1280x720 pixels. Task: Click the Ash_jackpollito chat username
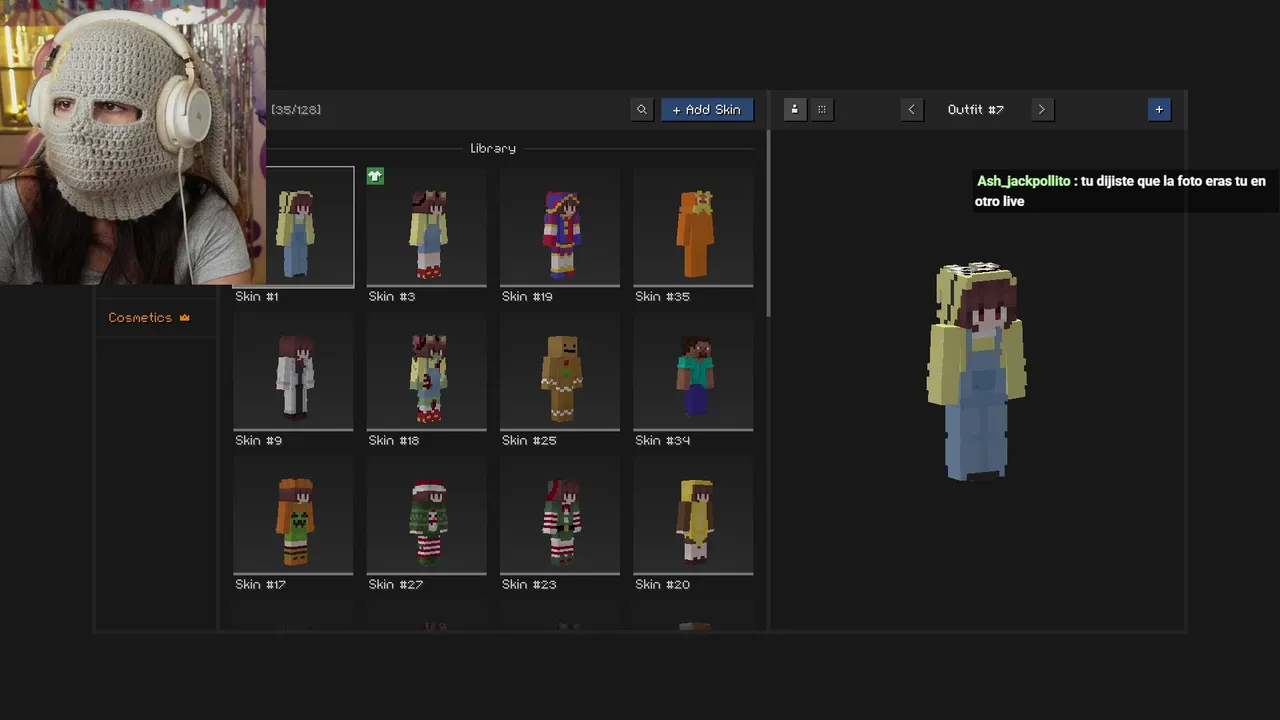[1023, 181]
